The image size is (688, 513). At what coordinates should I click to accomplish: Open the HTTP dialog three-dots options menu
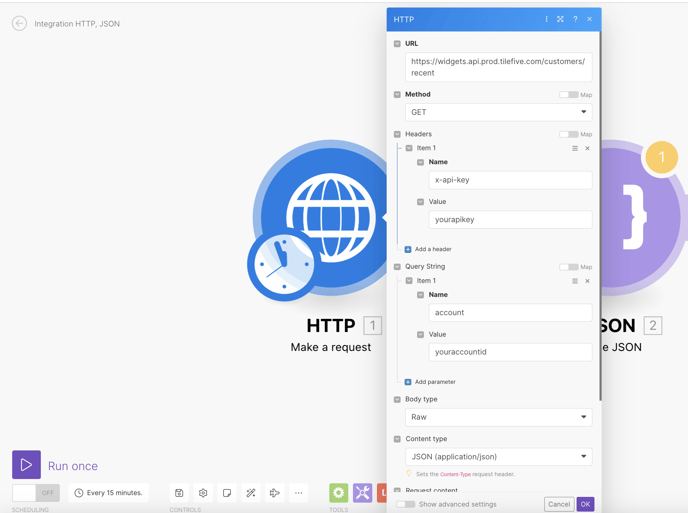coord(546,19)
